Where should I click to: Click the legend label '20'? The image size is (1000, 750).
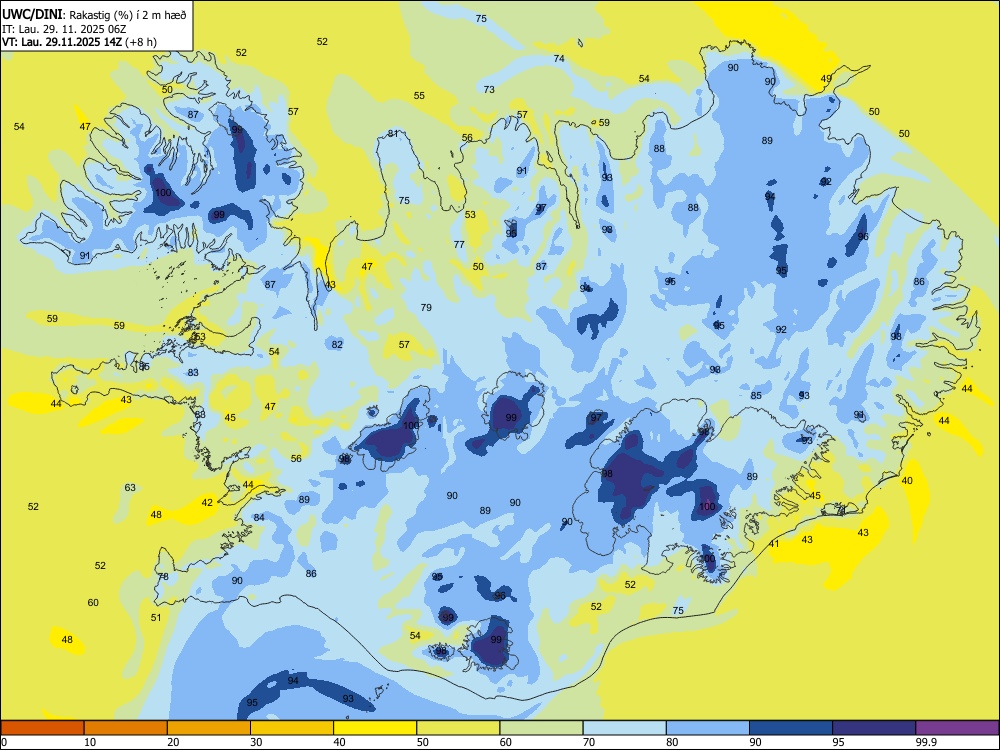pyautogui.click(x=173, y=742)
